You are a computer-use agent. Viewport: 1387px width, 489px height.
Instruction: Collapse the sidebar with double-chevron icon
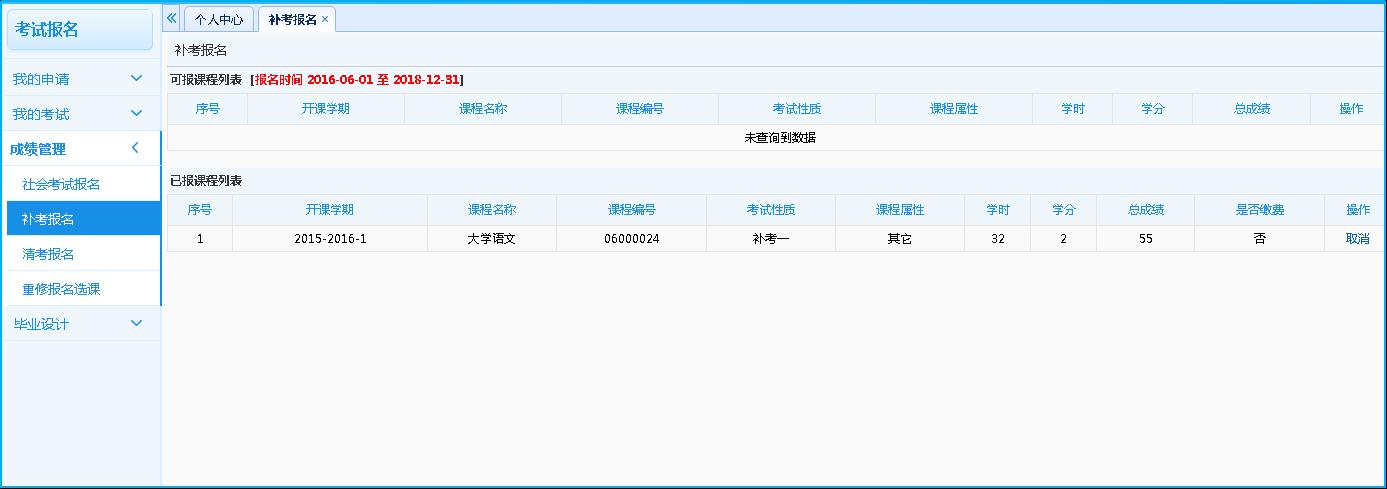pos(171,19)
